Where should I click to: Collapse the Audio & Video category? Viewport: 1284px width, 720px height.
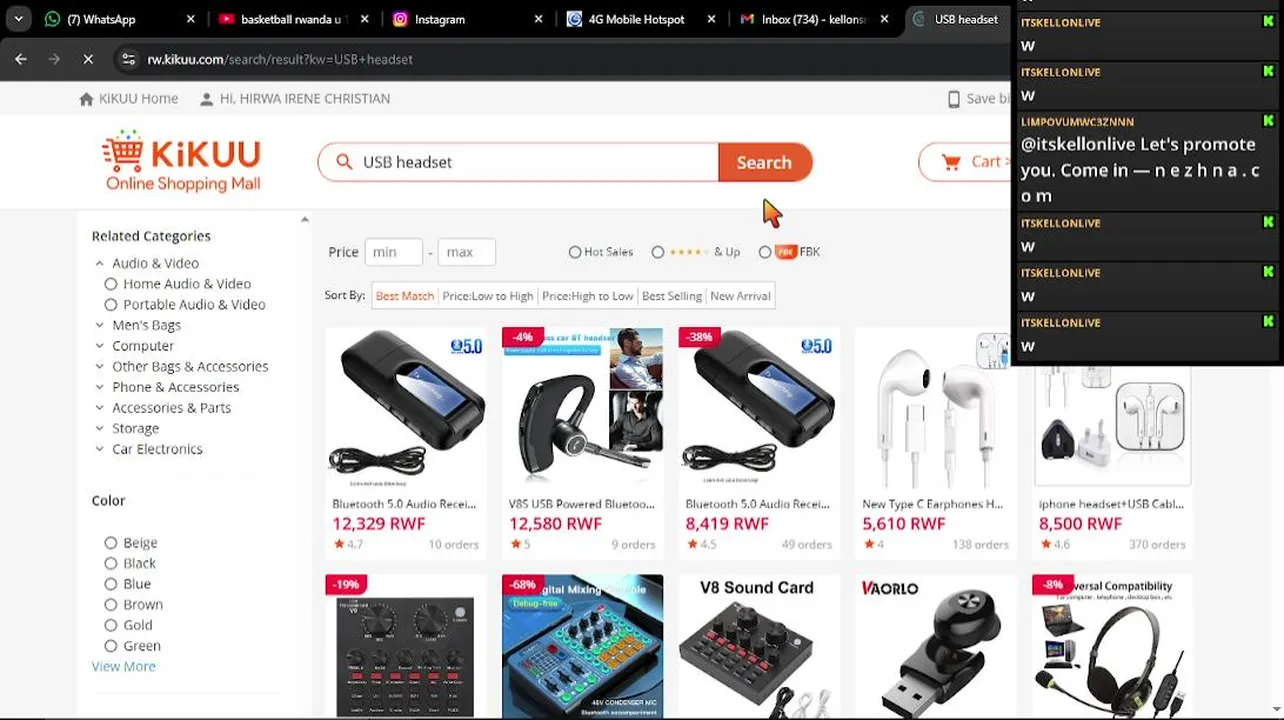point(99,263)
